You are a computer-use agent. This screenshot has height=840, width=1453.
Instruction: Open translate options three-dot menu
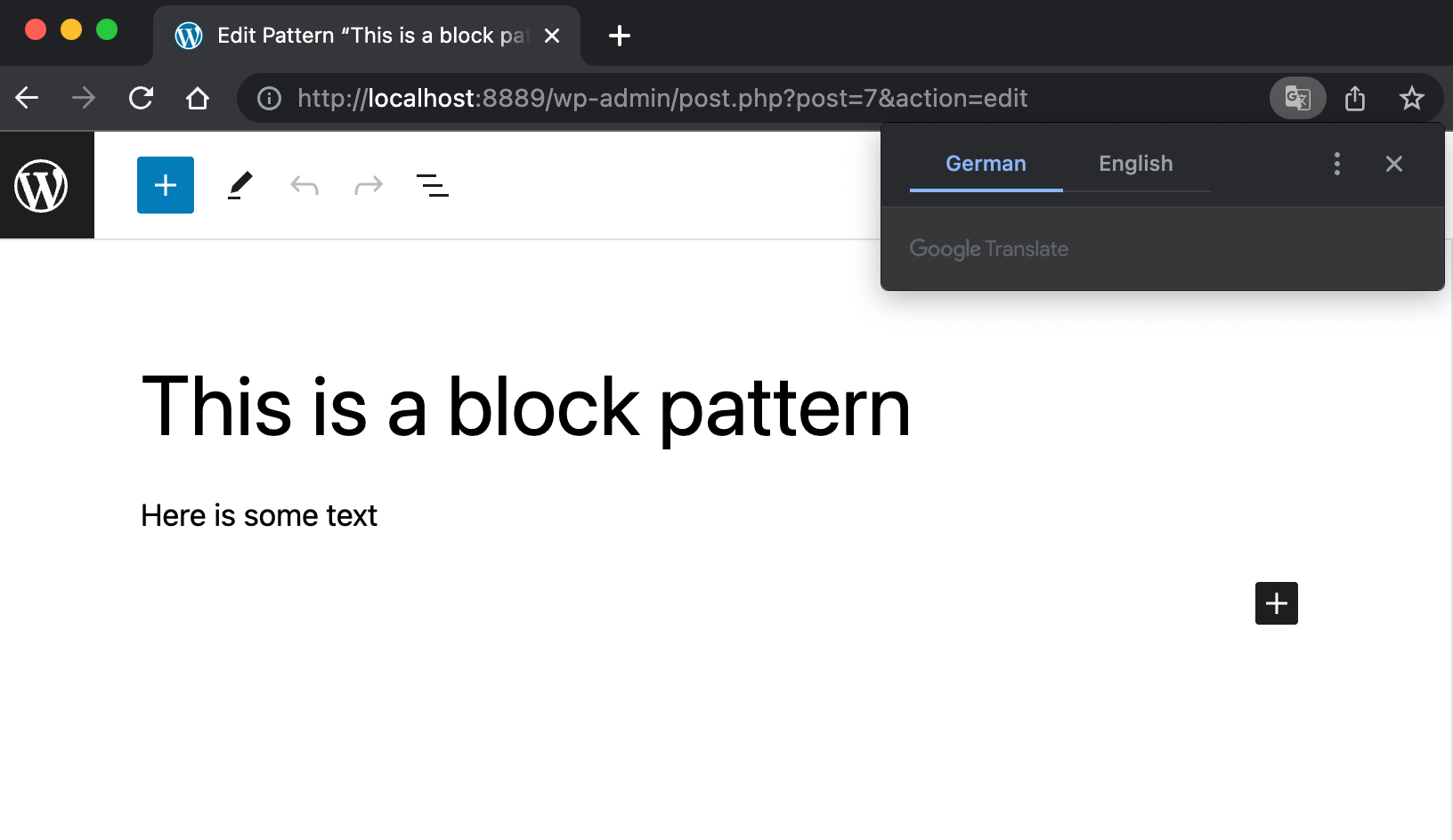tap(1337, 164)
